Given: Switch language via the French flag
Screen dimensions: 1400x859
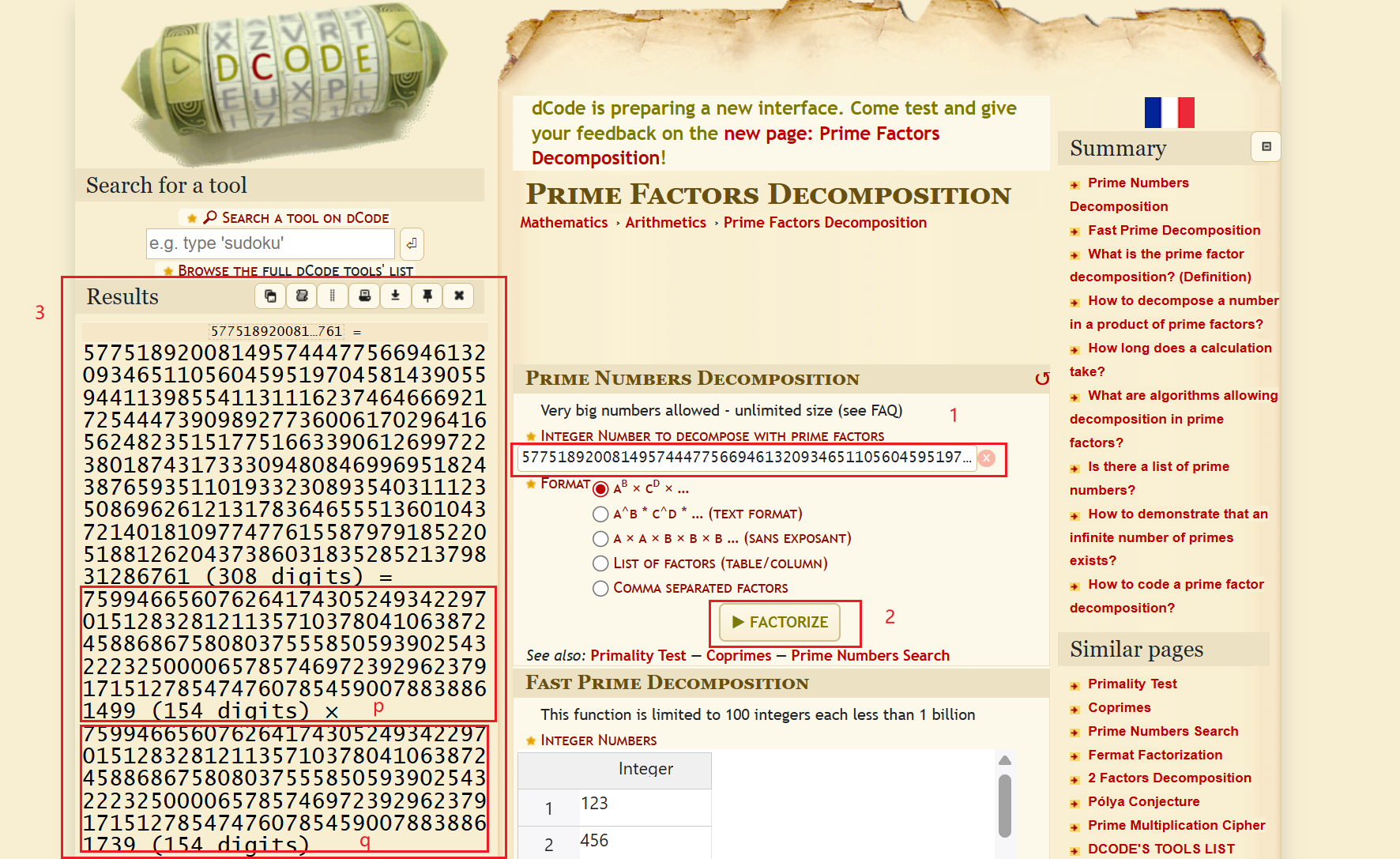Looking at the screenshot, I should point(1169,113).
